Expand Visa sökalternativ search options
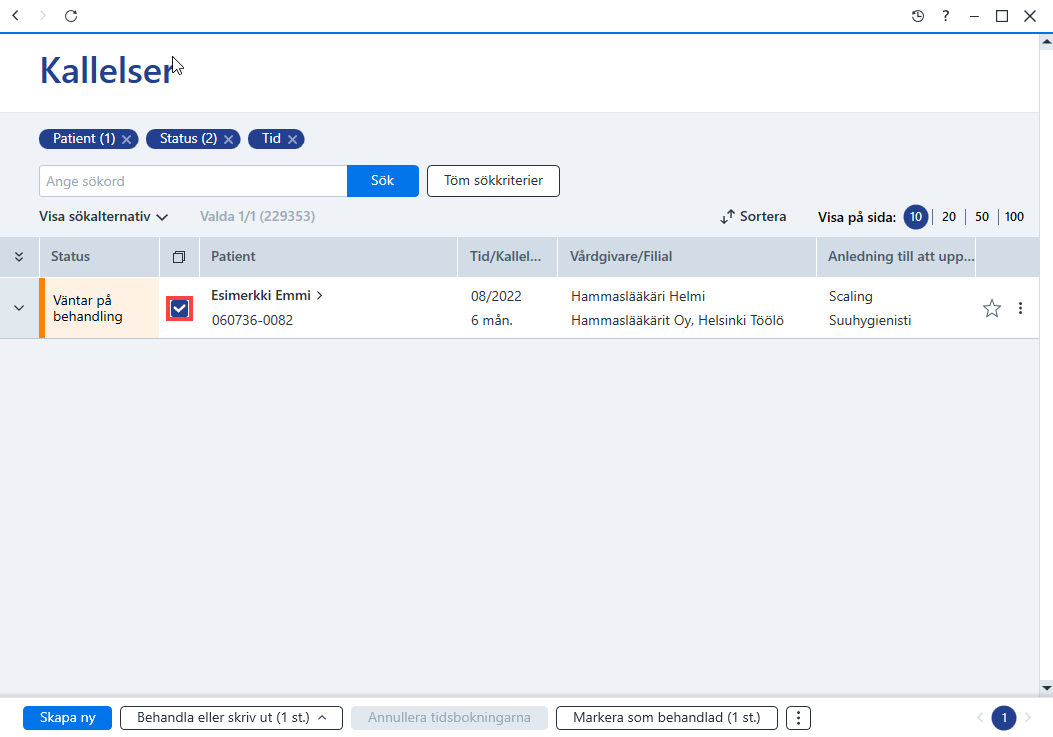The width and height of the screenshot is (1053, 737). point(103,217)
